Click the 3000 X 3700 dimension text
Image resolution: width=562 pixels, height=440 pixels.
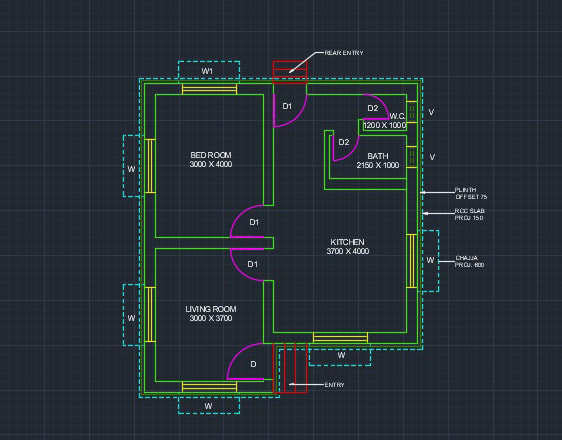211,318
